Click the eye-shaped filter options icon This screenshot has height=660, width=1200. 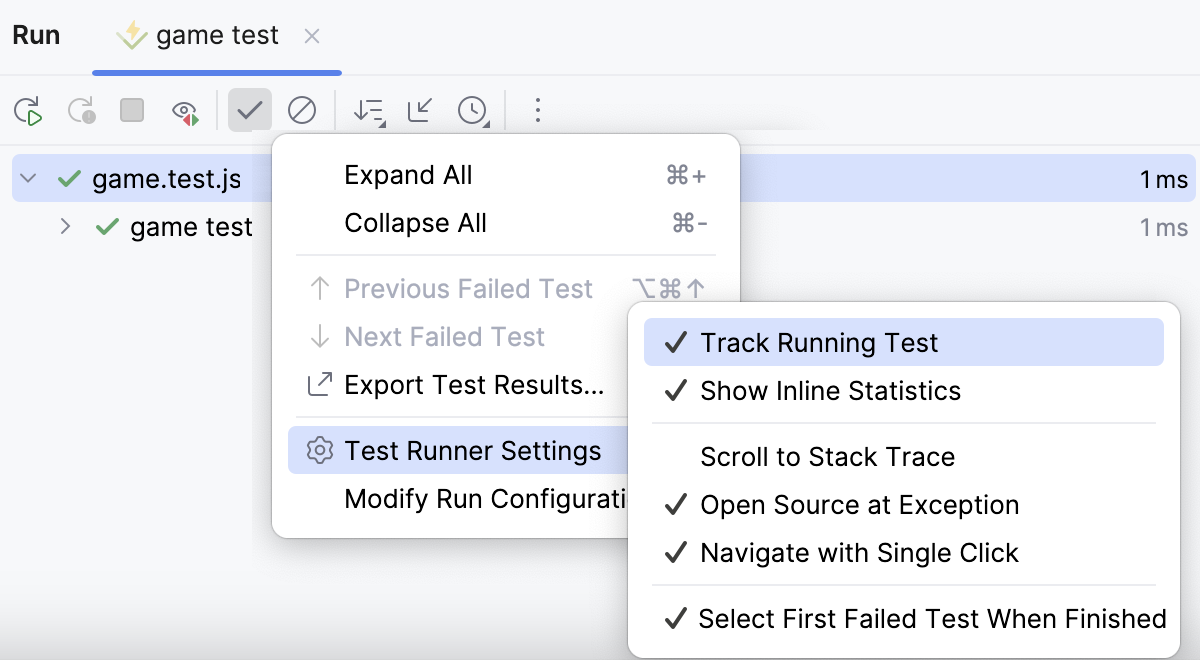[x=185, y=110]
